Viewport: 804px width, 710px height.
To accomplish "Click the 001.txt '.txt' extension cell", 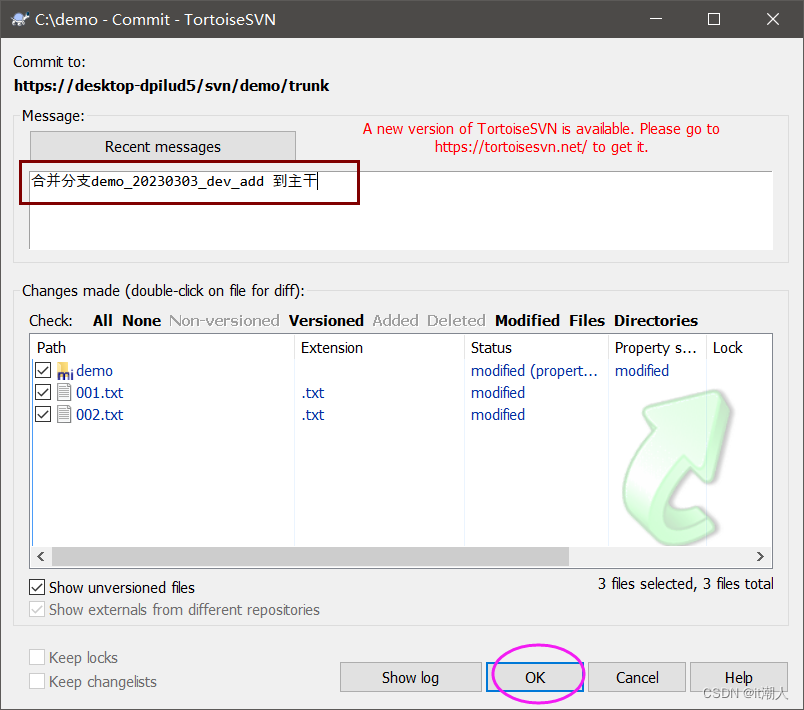I will click(313, 393).
